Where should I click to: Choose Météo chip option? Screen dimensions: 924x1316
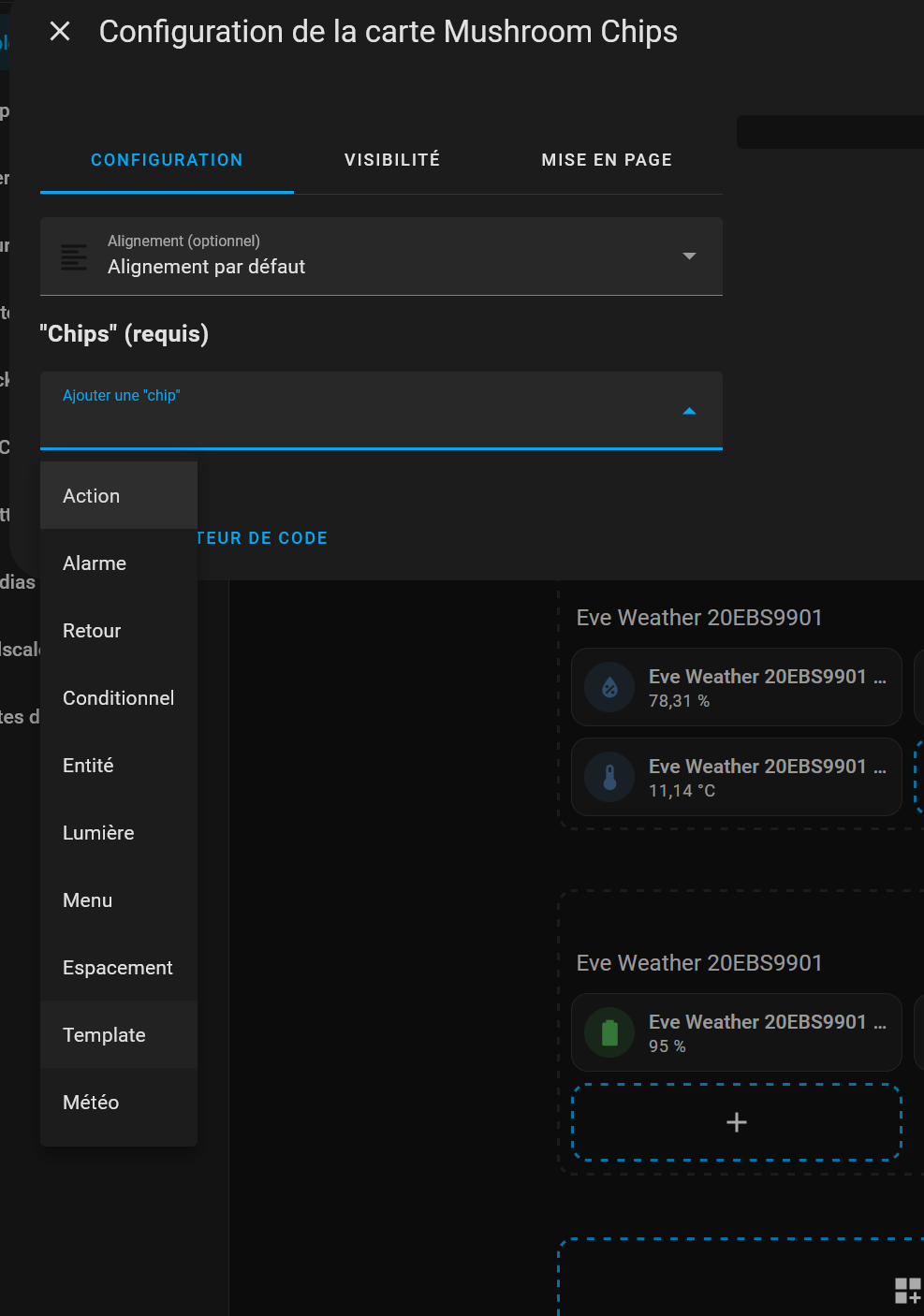[91, 1103]
